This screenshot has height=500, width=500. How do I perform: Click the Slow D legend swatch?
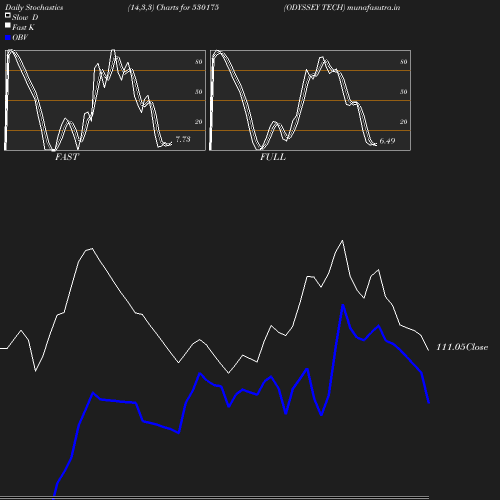click(8, 15)
